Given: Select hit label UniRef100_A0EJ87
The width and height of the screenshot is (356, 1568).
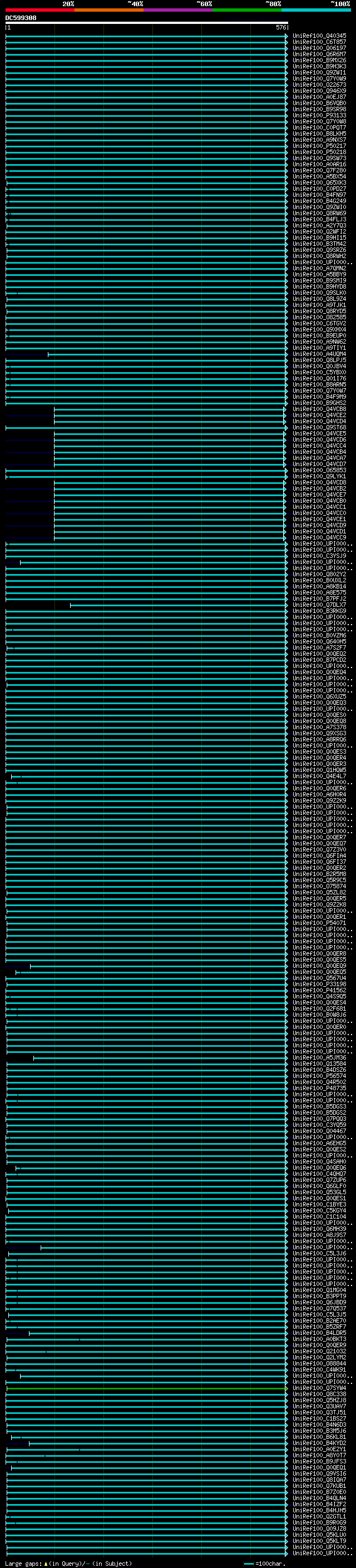Looking at the screenshot, I should coord(319,97).
